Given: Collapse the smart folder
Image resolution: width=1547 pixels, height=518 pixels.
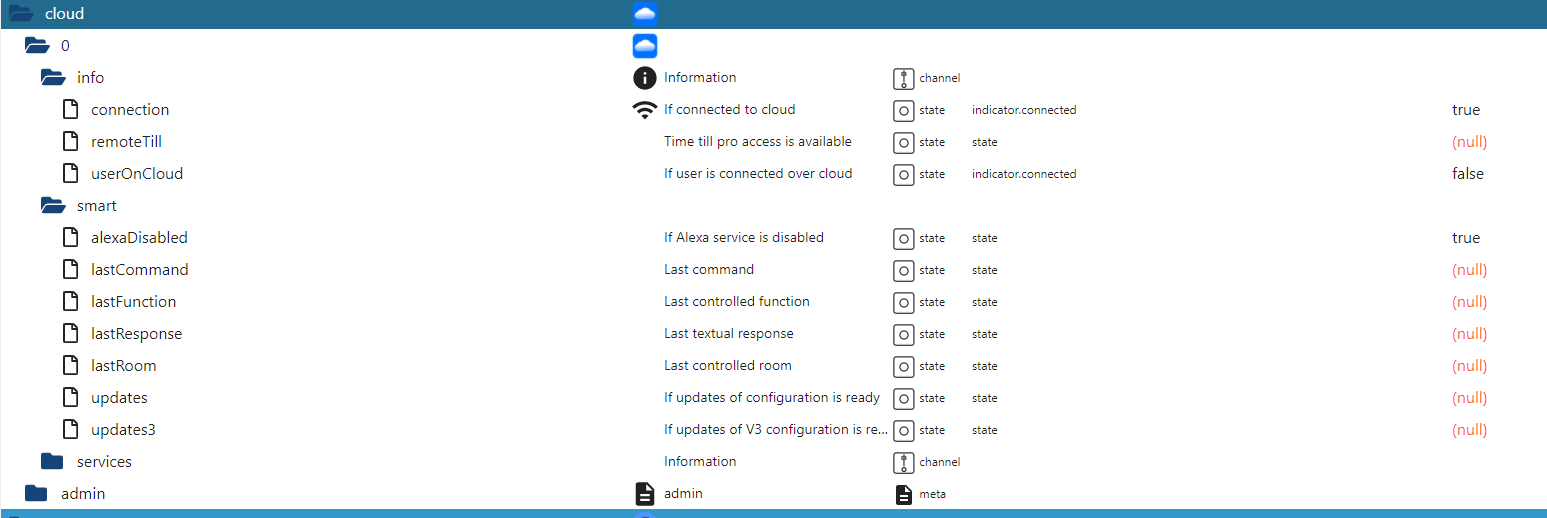Looking at the screenshot, I should pyautogui.click(x=53, y=206).
